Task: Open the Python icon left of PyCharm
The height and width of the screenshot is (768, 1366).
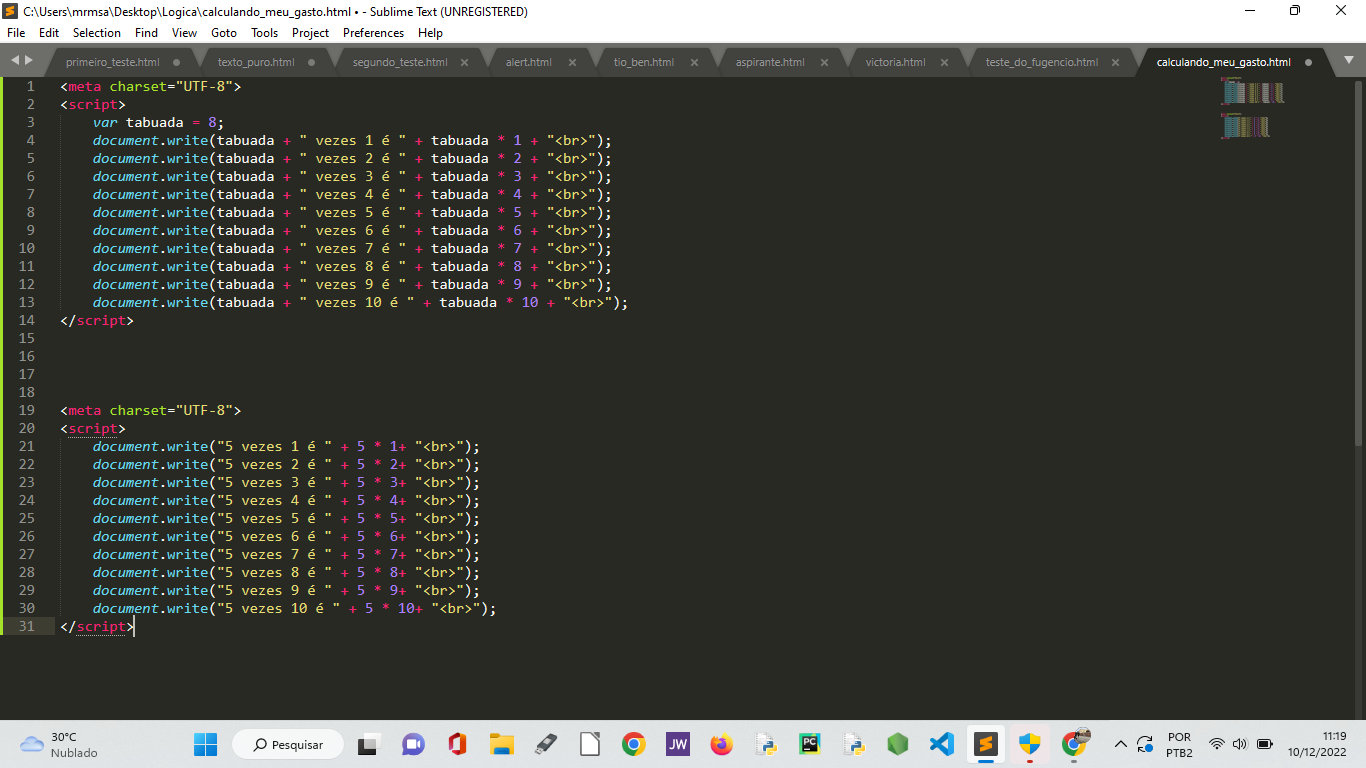Action: tap(766, 744)
